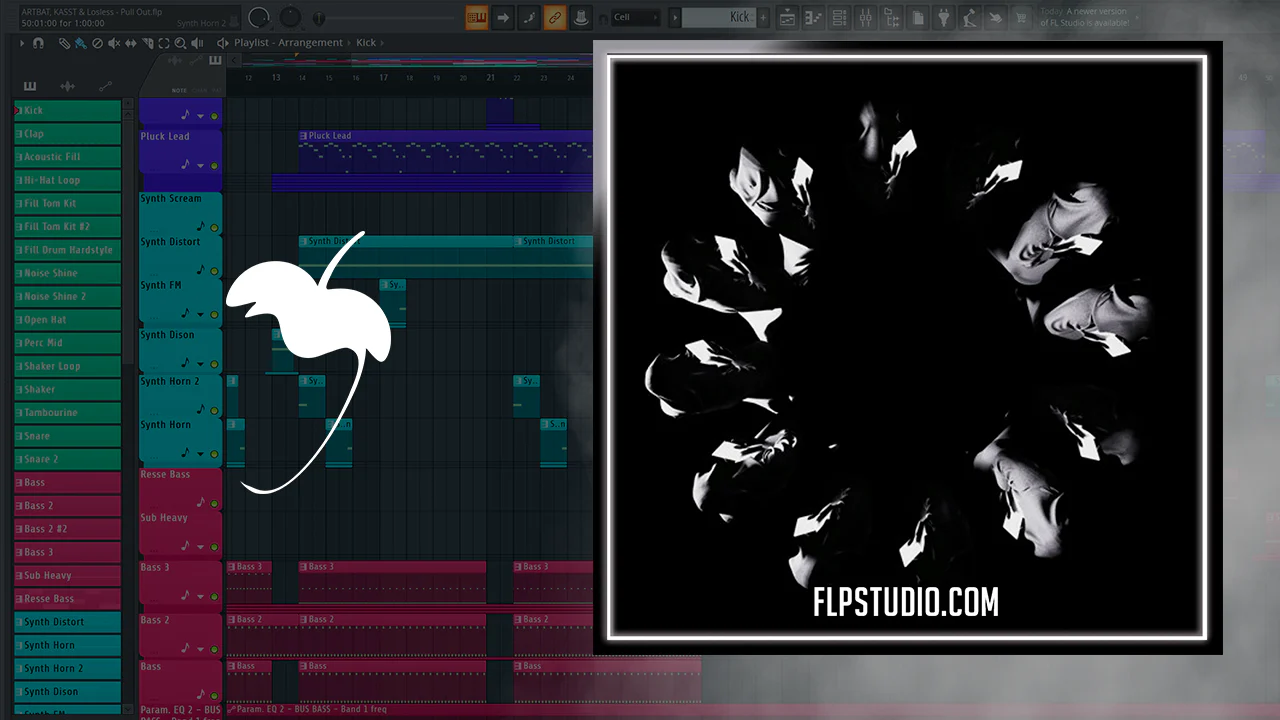Add a new pattern with plus button
Image resolution: width=1280 pixels, height=720 pixels.
coord(764,17)
